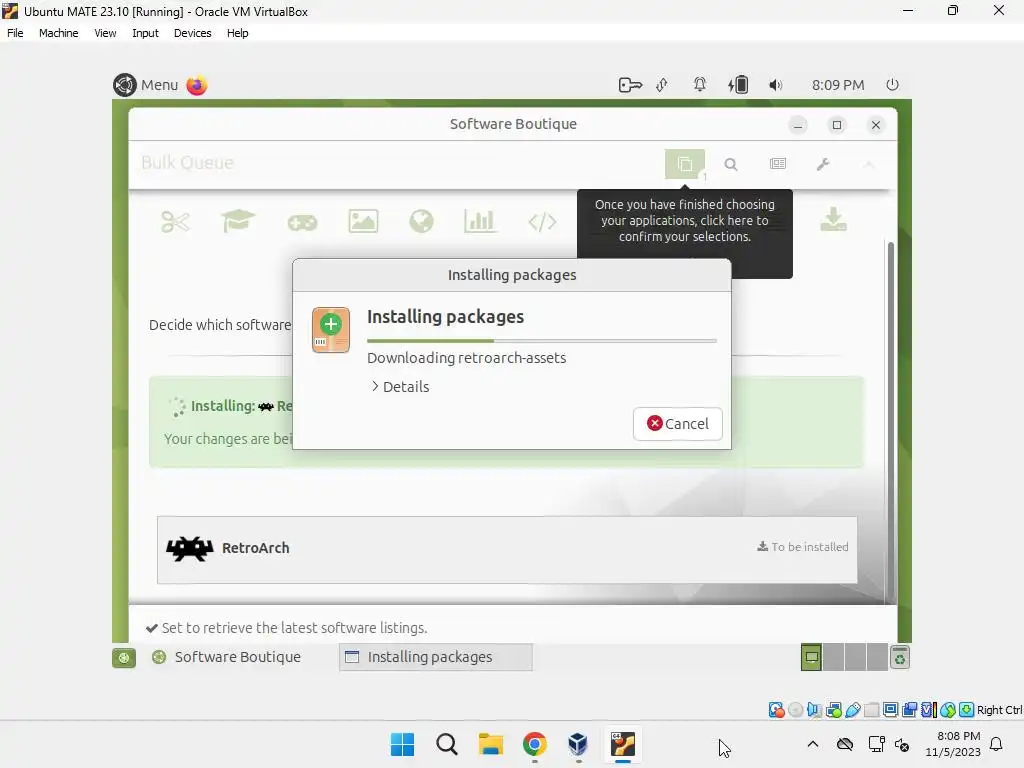Switch to Installing packages taskbar entry
The width and height of the screenshot is (1024, 768).
[436, 657]
